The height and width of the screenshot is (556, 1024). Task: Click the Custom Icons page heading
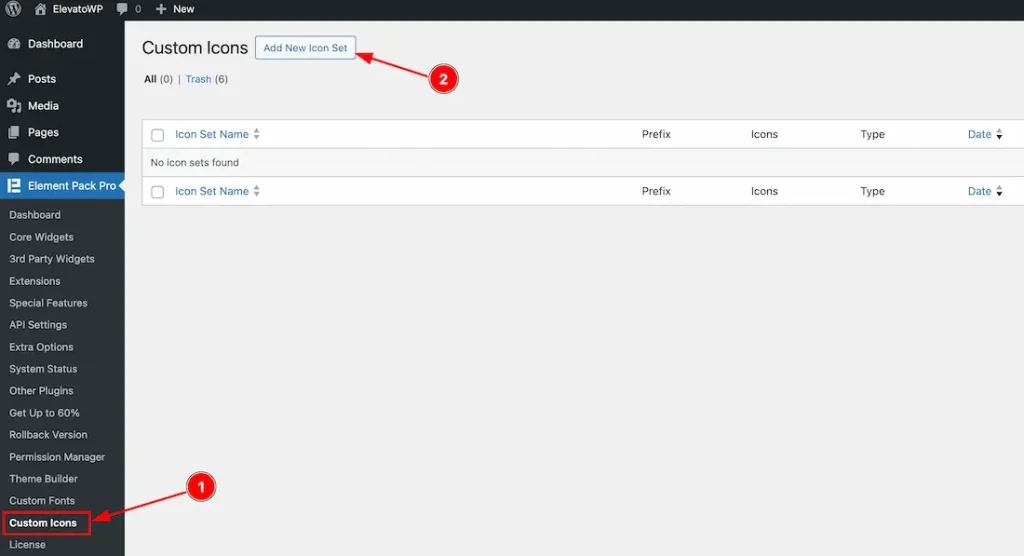coord(195,48)
